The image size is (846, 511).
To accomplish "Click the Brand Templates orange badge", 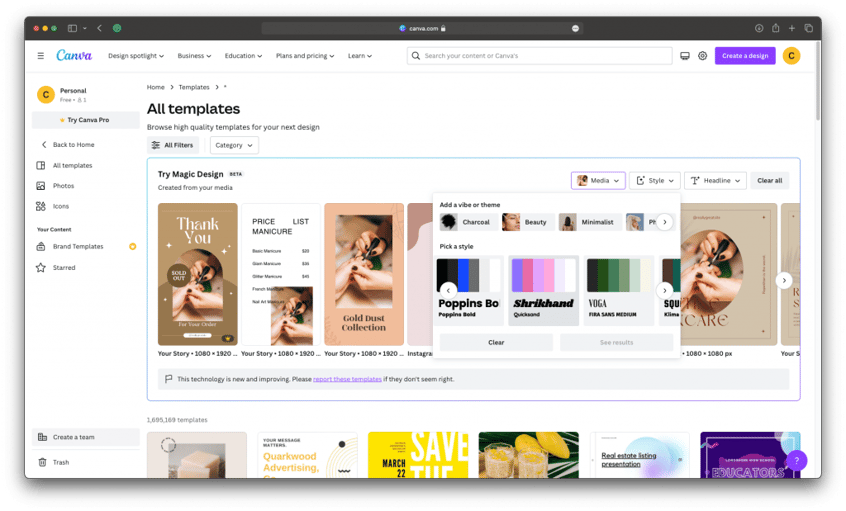I will [x=132, y=247].
